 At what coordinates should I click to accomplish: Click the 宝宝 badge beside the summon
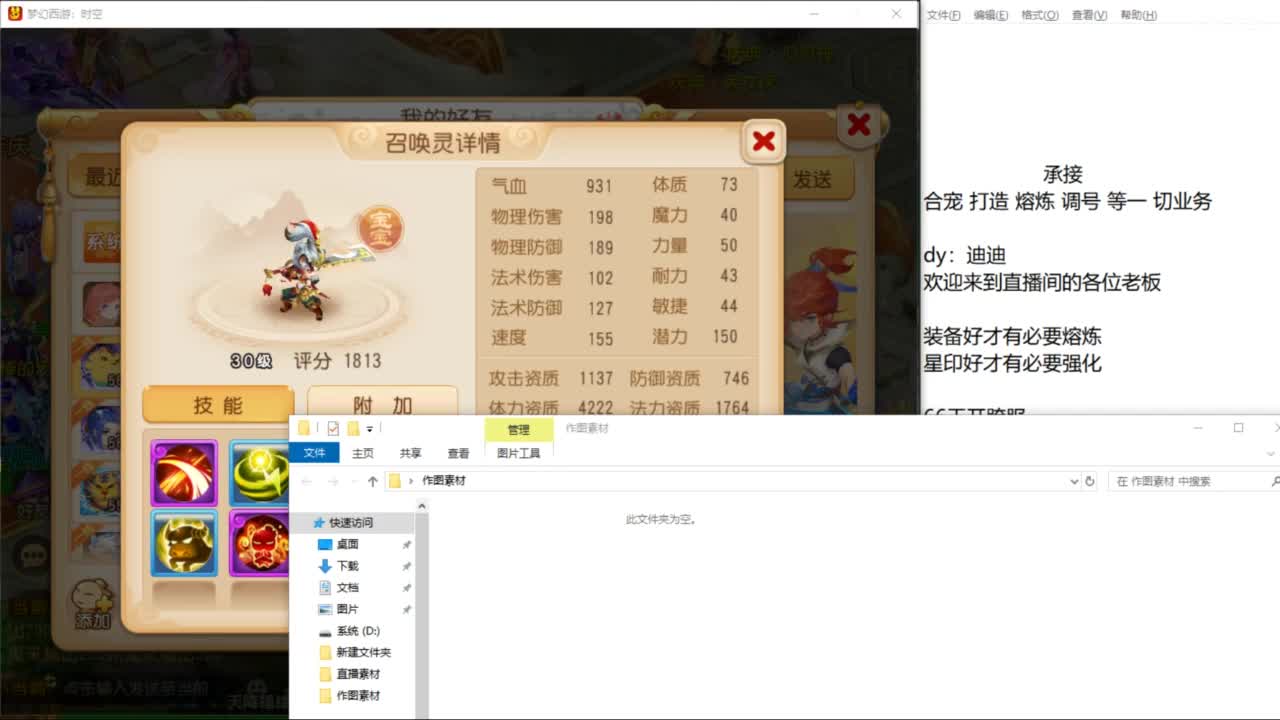(380, 229)
